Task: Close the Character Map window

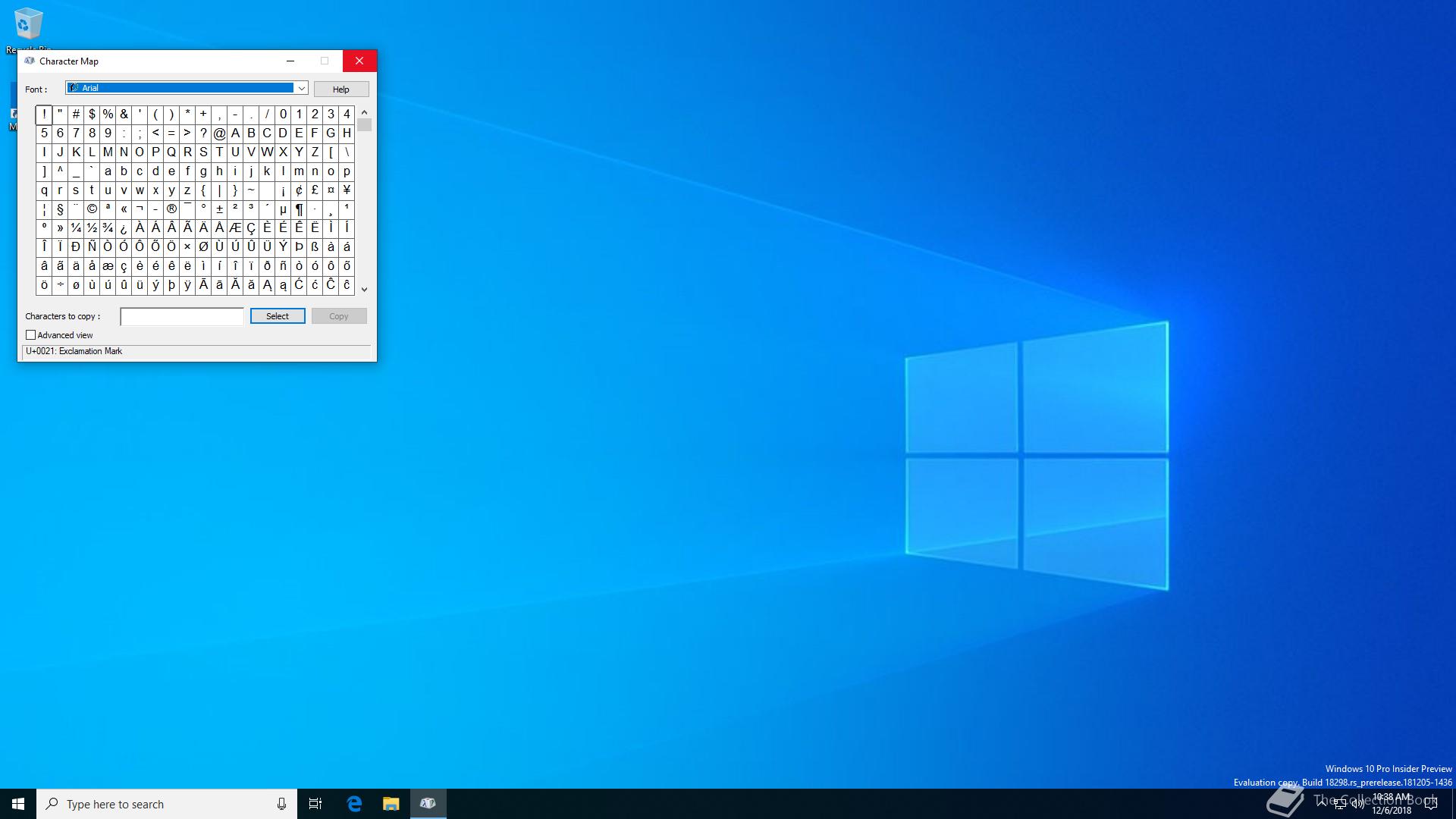Action: click(x=359, y=61)
